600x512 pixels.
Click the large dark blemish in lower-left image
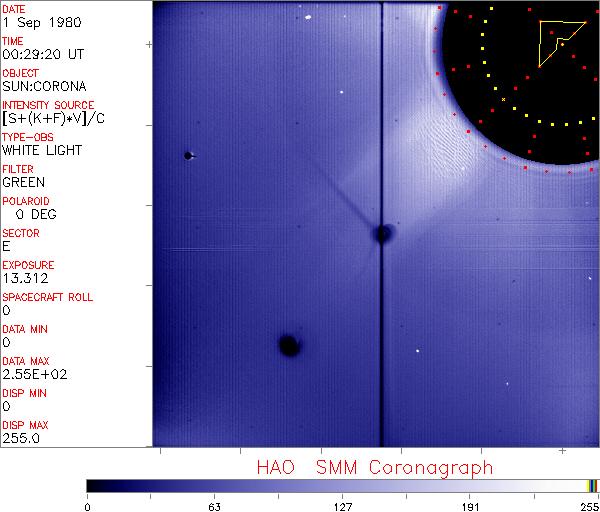289,346
